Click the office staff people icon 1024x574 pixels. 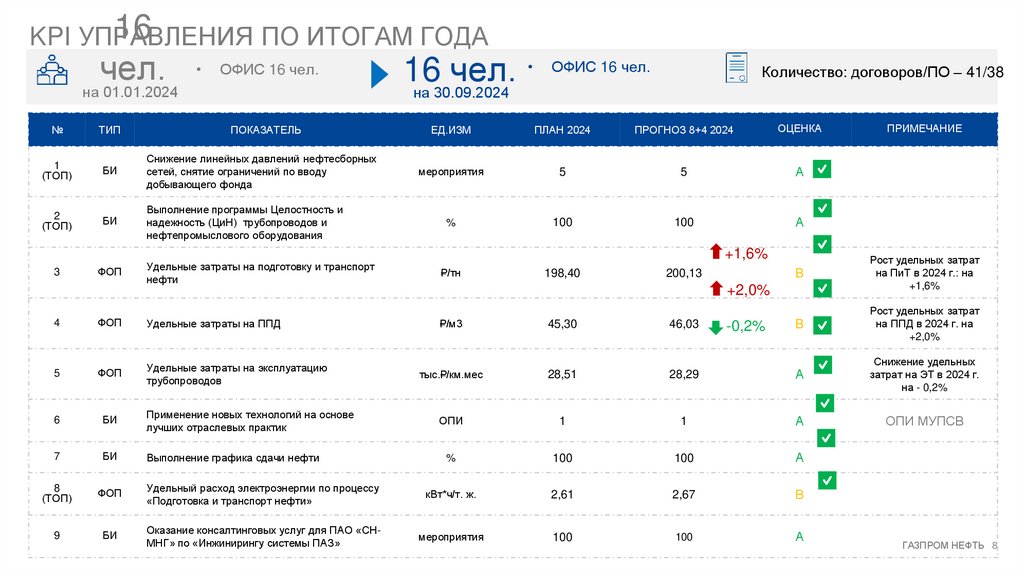point(52,70)
